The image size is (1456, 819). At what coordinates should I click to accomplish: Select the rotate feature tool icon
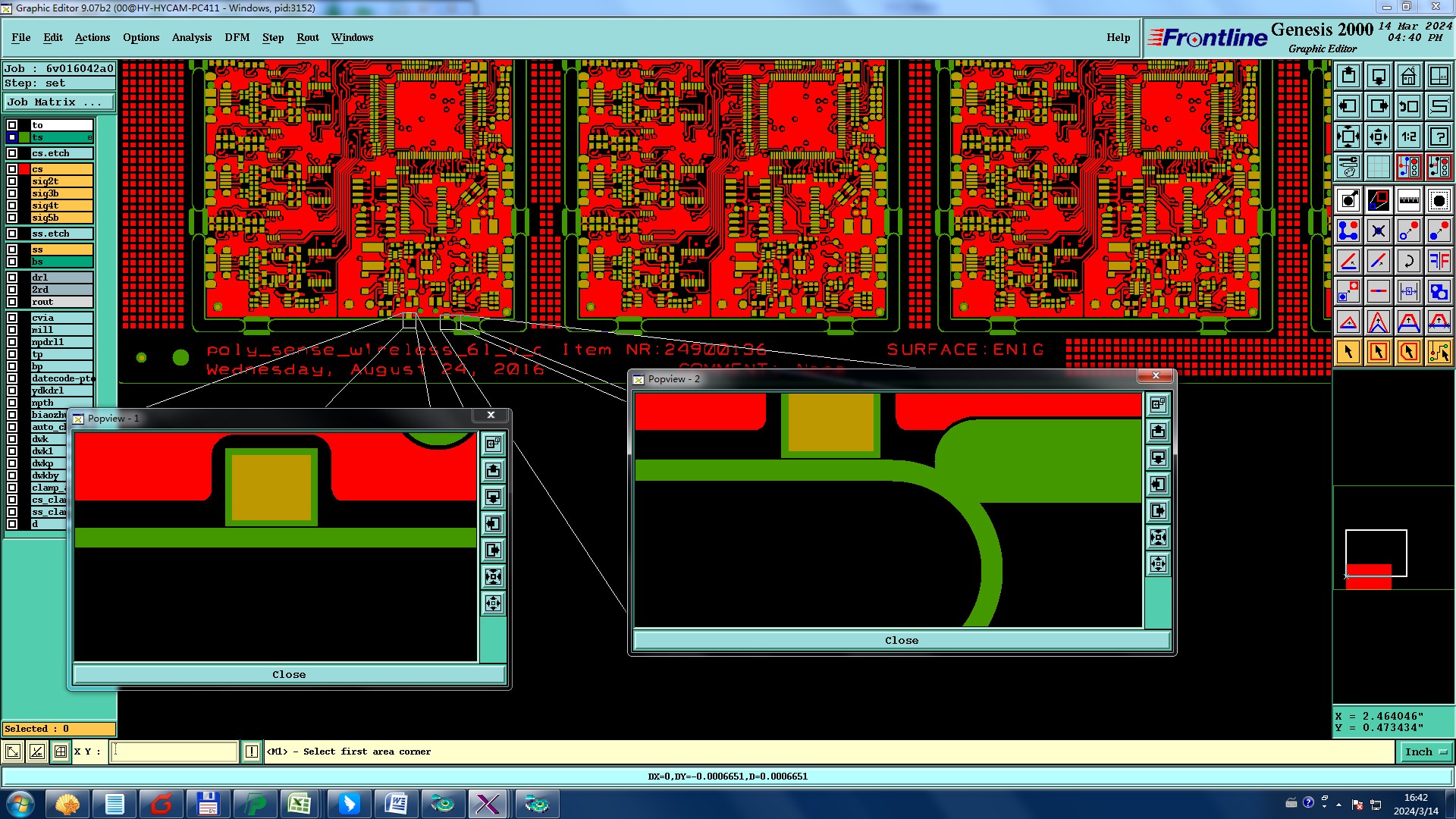[1408, 261]
